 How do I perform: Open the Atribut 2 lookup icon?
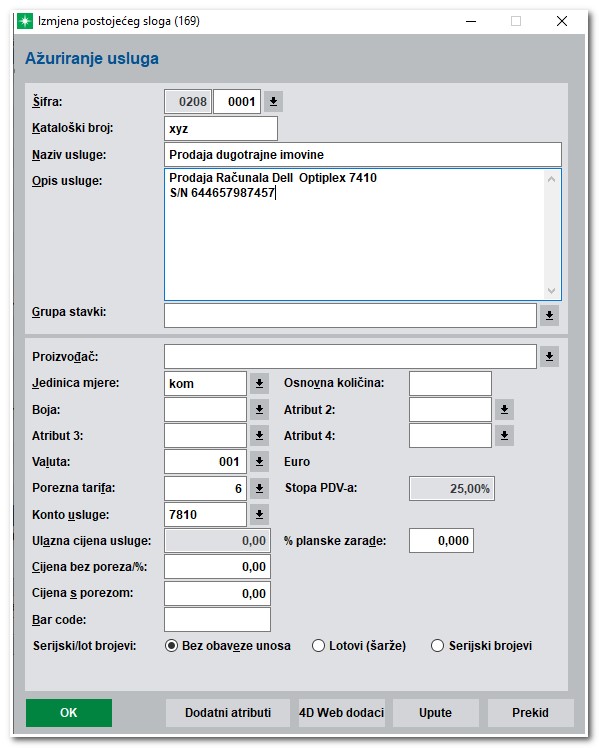tap(505, 409)
